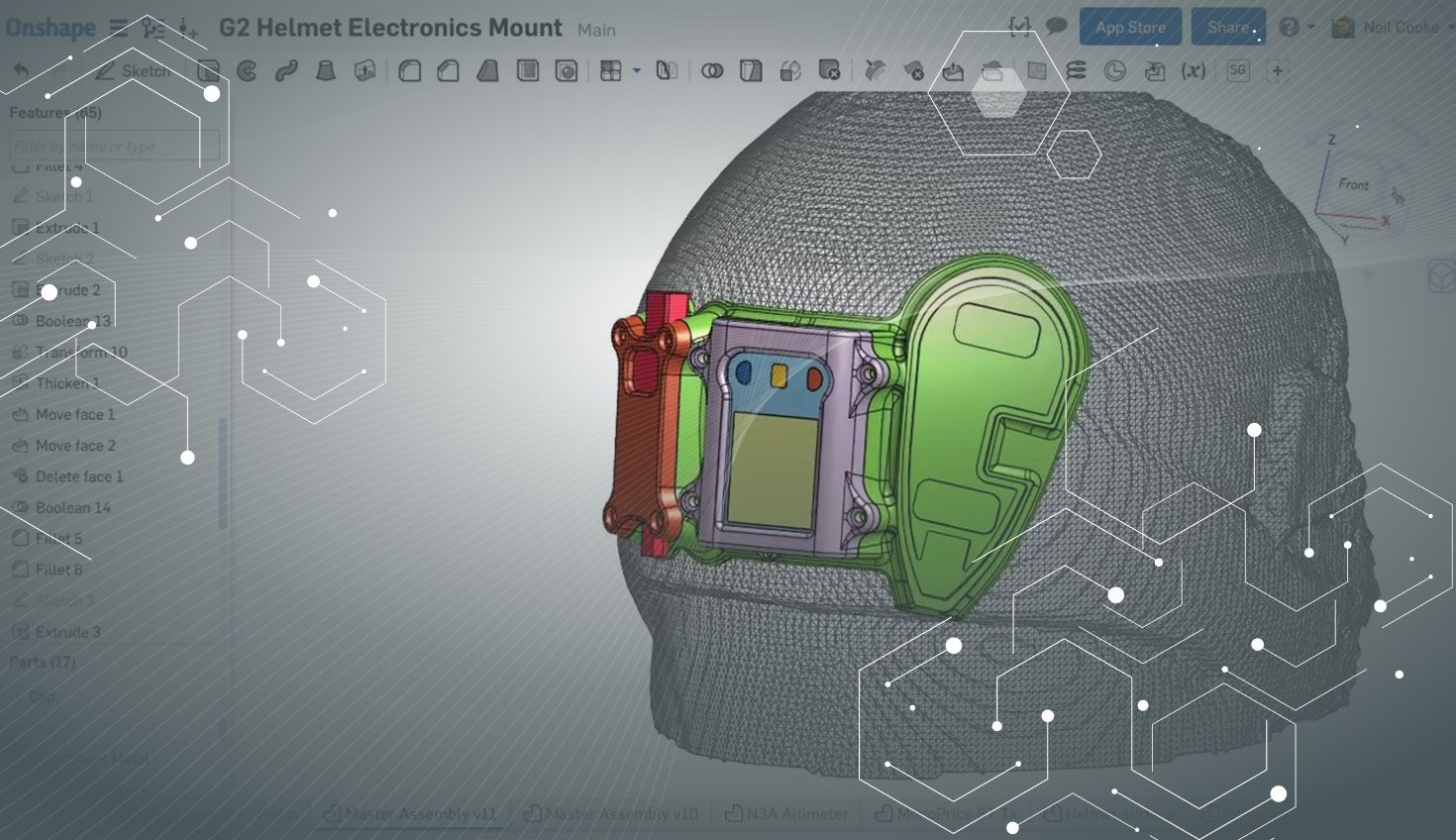Open the Boolean tool in toolbar
The height and width of the screenshot is (840, 1456).
[711, 71]
